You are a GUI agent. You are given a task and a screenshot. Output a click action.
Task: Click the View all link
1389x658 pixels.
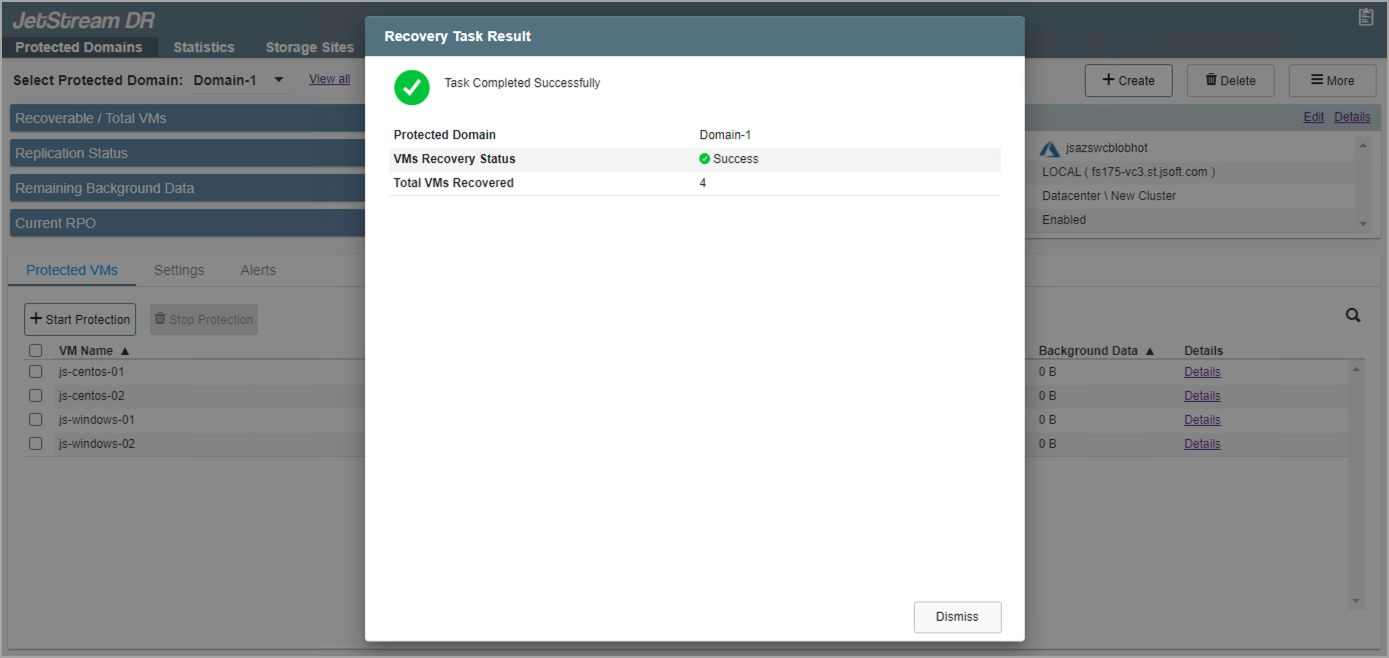pyautogui.click(x=329, y=79)
